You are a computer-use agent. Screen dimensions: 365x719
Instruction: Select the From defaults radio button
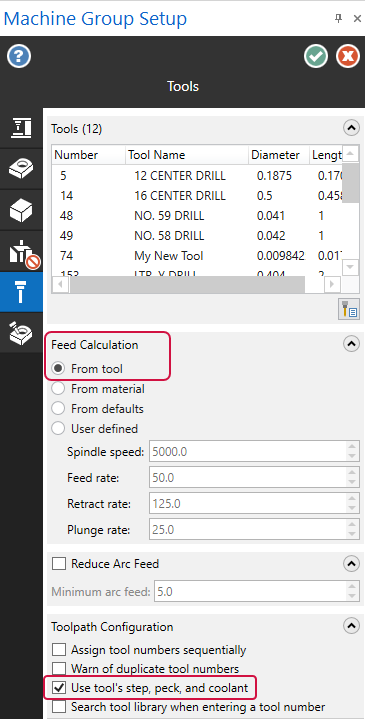pyautogui.click(x=59, y=409)
